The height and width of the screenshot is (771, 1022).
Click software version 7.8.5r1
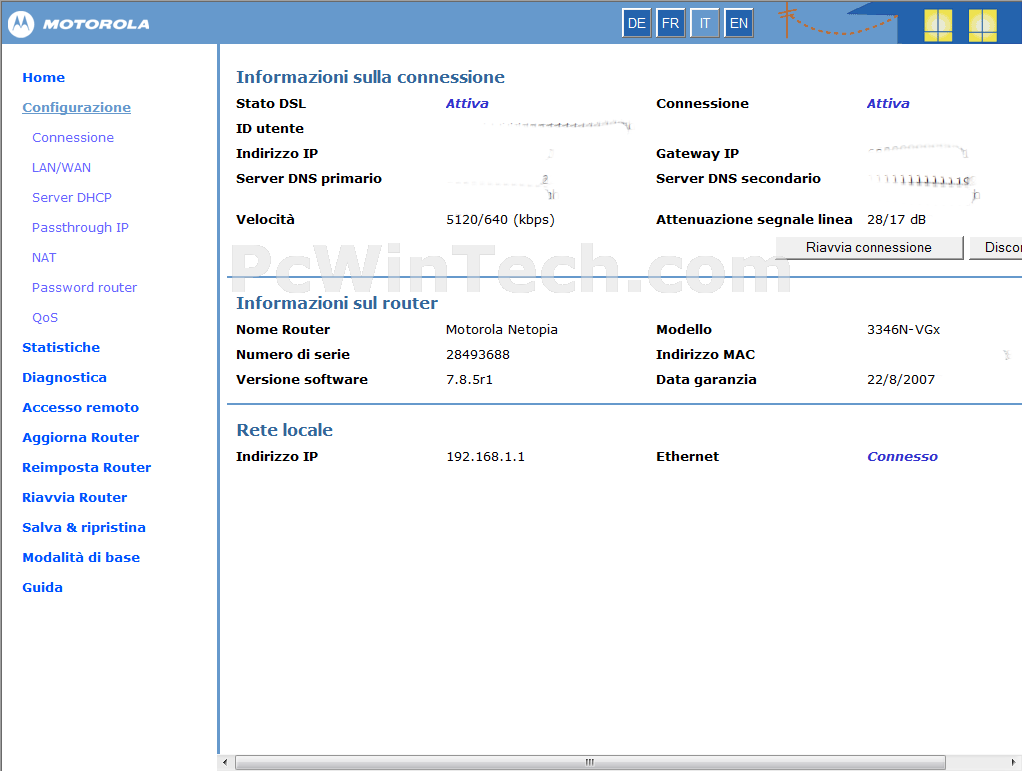tap(469, 379)
